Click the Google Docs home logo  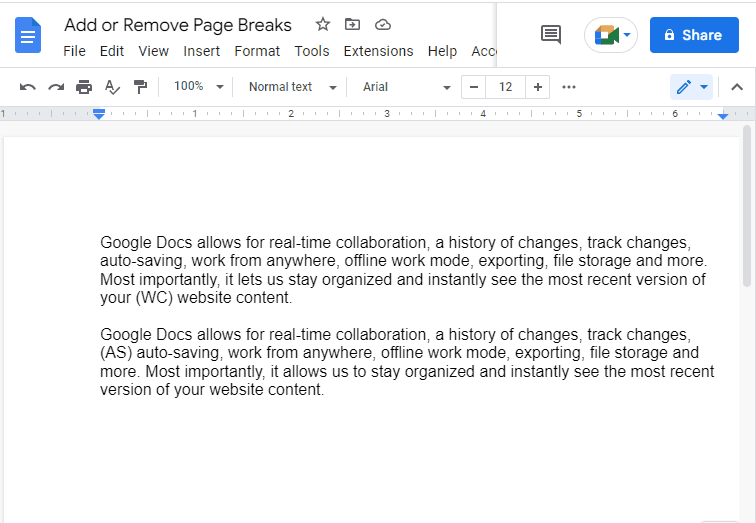click(28, 35)
